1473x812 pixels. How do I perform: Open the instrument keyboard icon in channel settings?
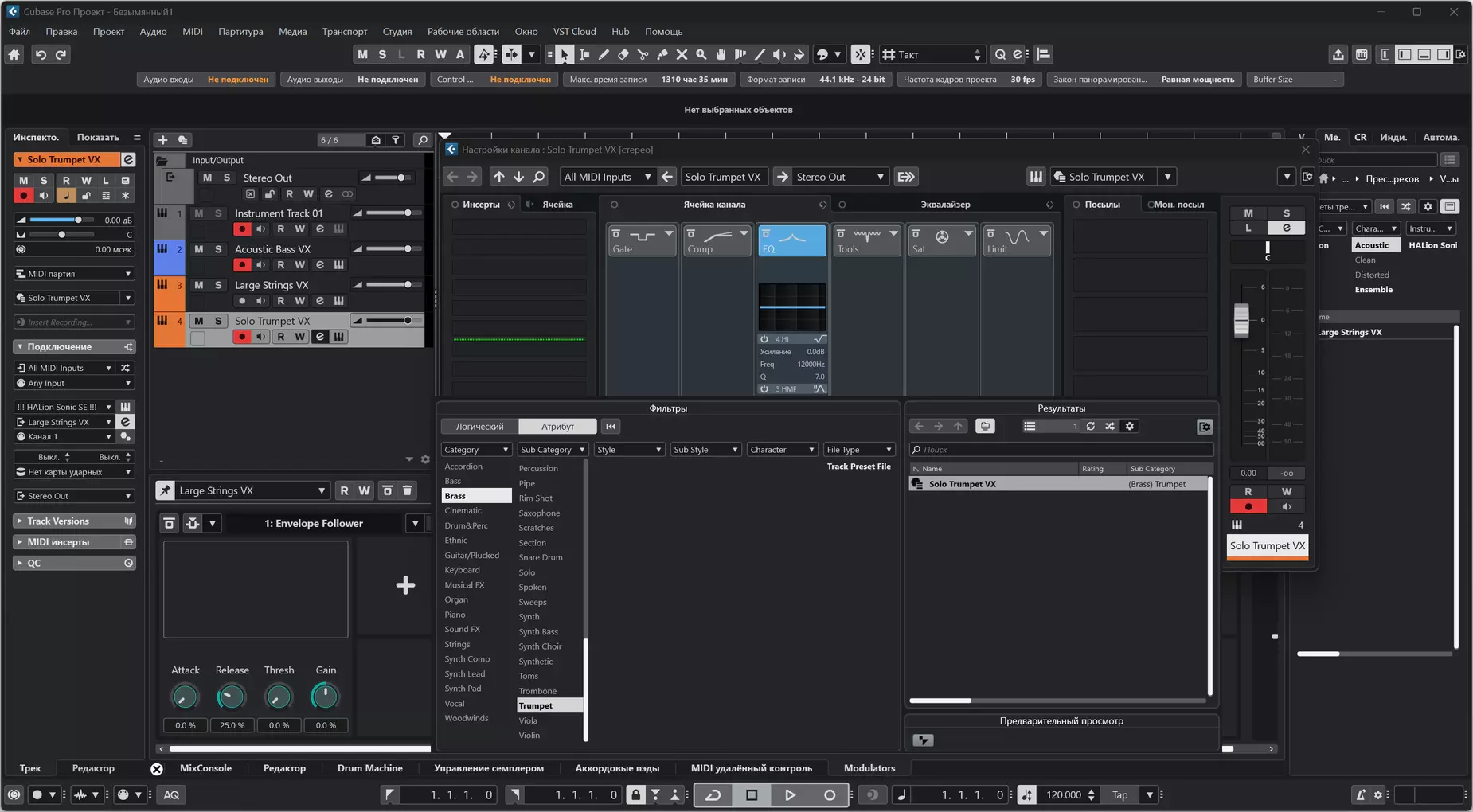(x=1036, y=177)
